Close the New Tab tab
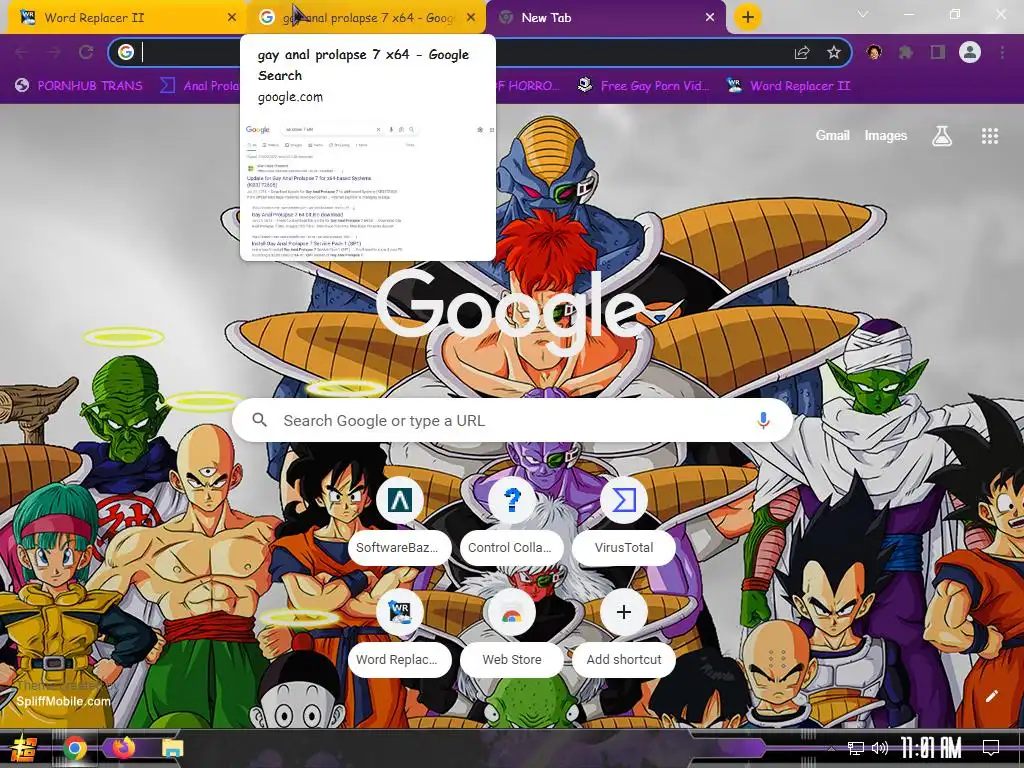The width and height of the screenshot is (1024, 768). coord(710,18)
